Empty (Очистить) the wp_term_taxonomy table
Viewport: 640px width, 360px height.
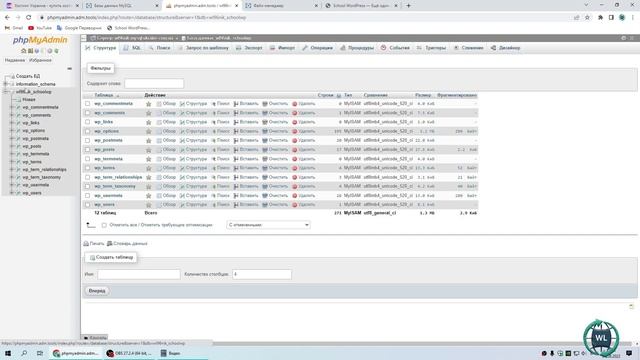tap(275, 187)
